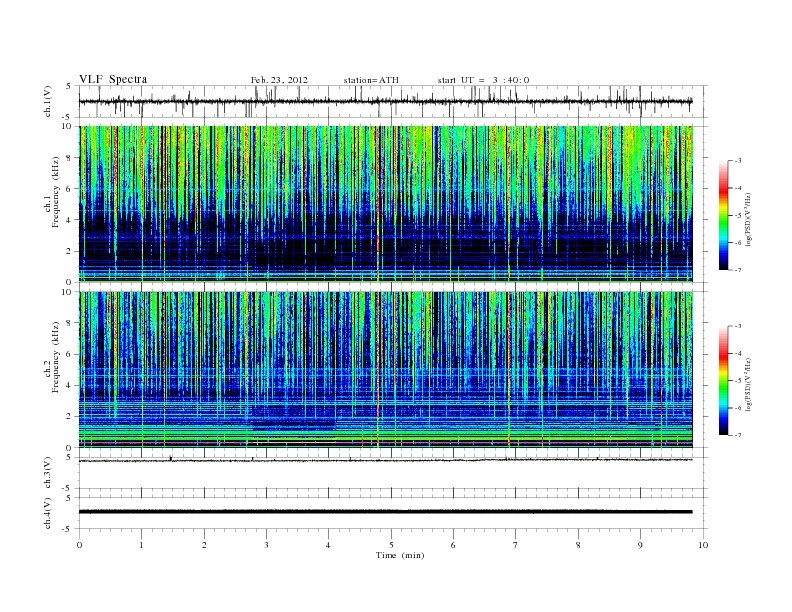
Task: Click the "-7" tick on ch.1 colorbar
Action: pos(738,270)
